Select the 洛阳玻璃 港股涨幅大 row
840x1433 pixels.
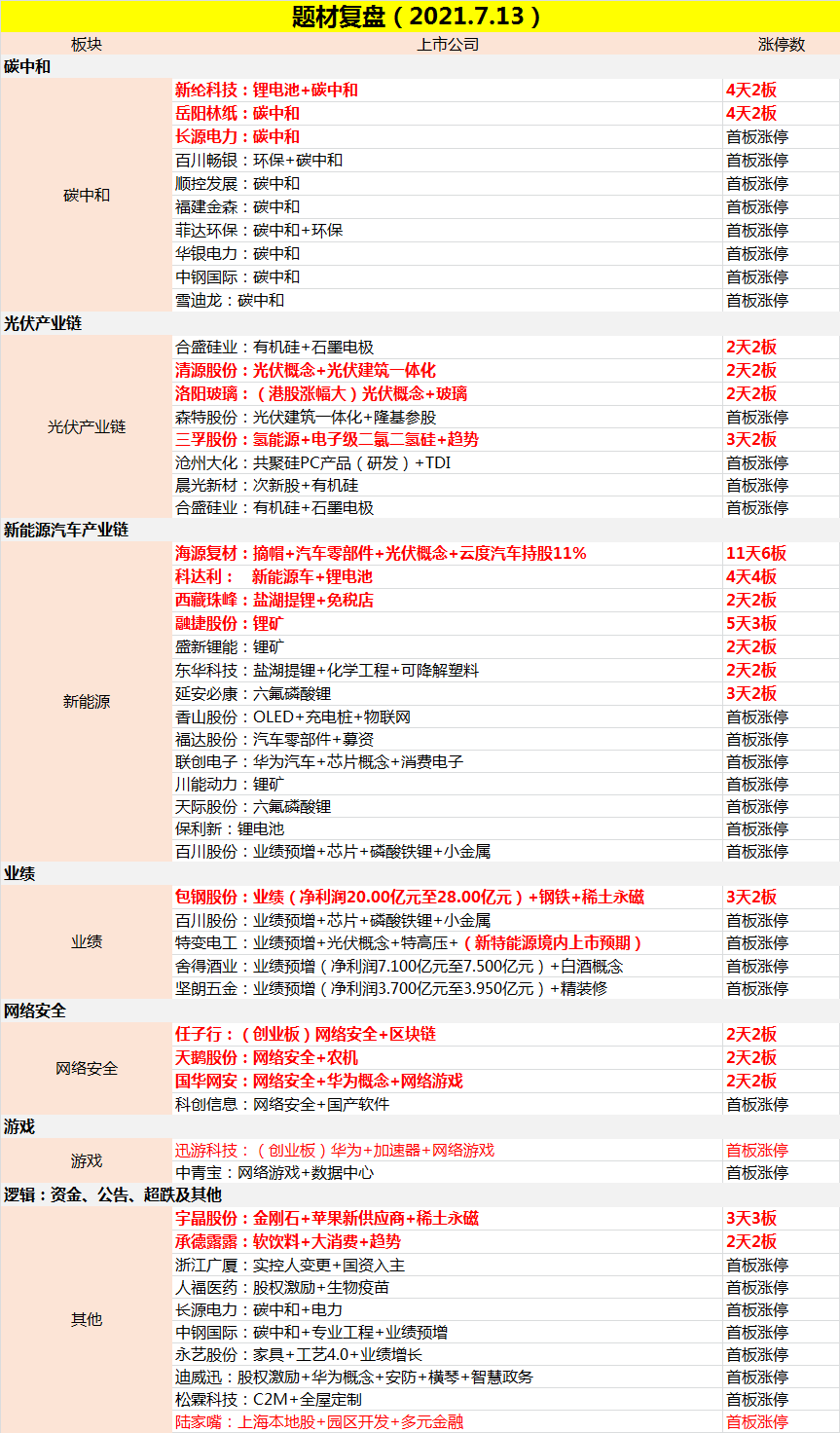[x=321, y=393]
